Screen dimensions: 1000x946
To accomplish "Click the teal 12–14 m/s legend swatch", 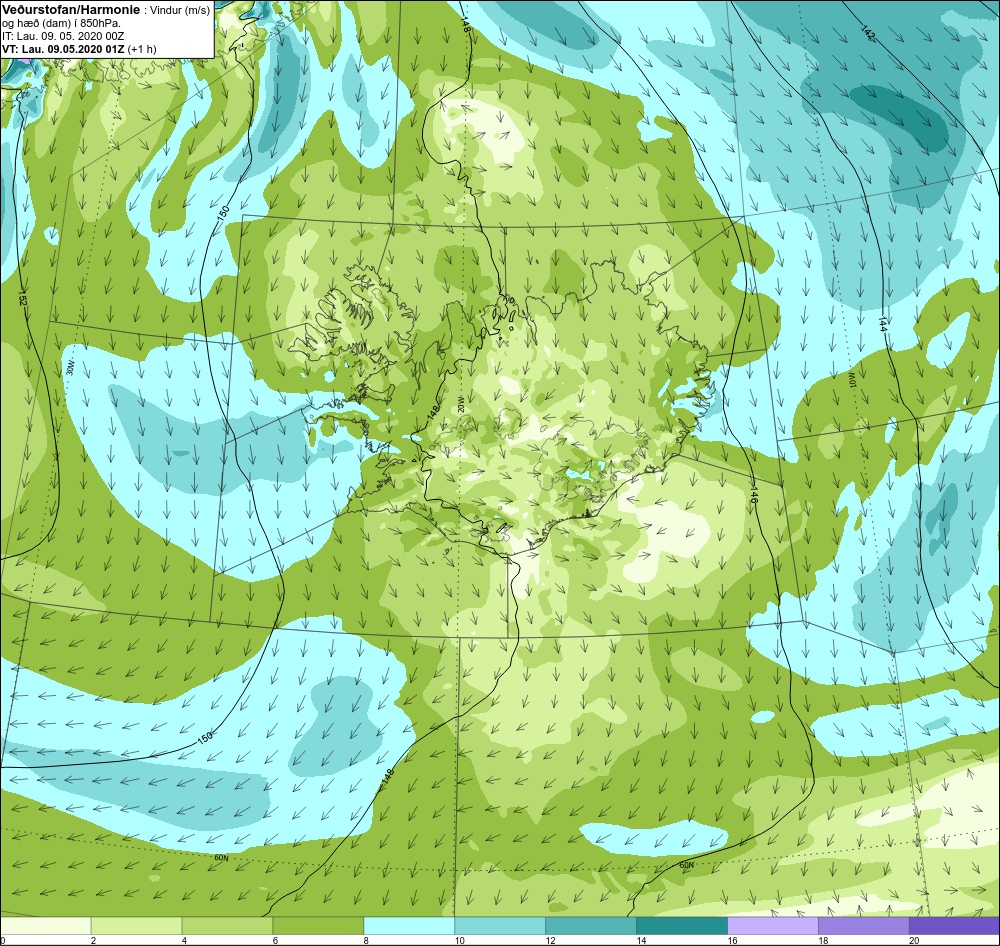I will tap(591, 925).
